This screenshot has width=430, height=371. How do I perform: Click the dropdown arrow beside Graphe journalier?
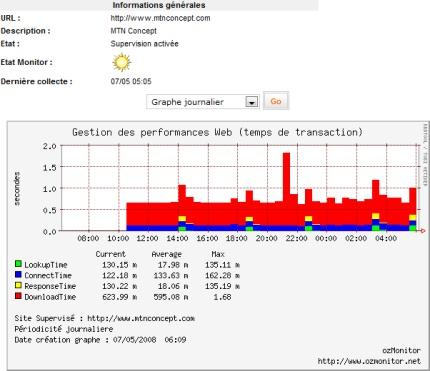pyautogui.click(x=252, y=102)
